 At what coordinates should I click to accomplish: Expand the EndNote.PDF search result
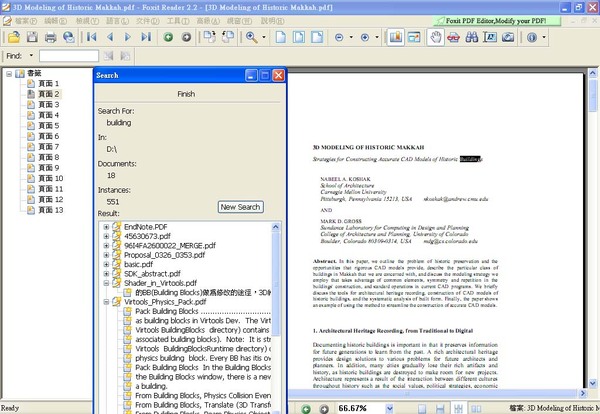click(106, 227)
